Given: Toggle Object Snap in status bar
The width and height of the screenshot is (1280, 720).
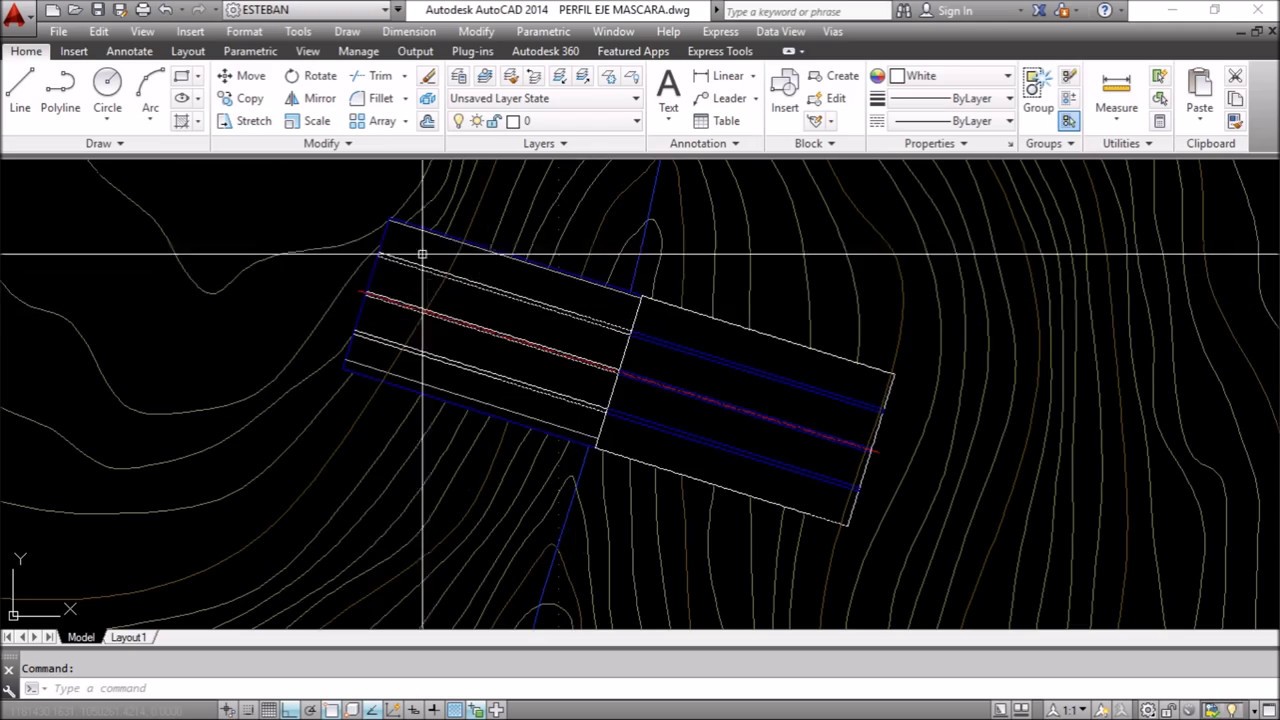Looking at the screenshot, I should (331, 710).
